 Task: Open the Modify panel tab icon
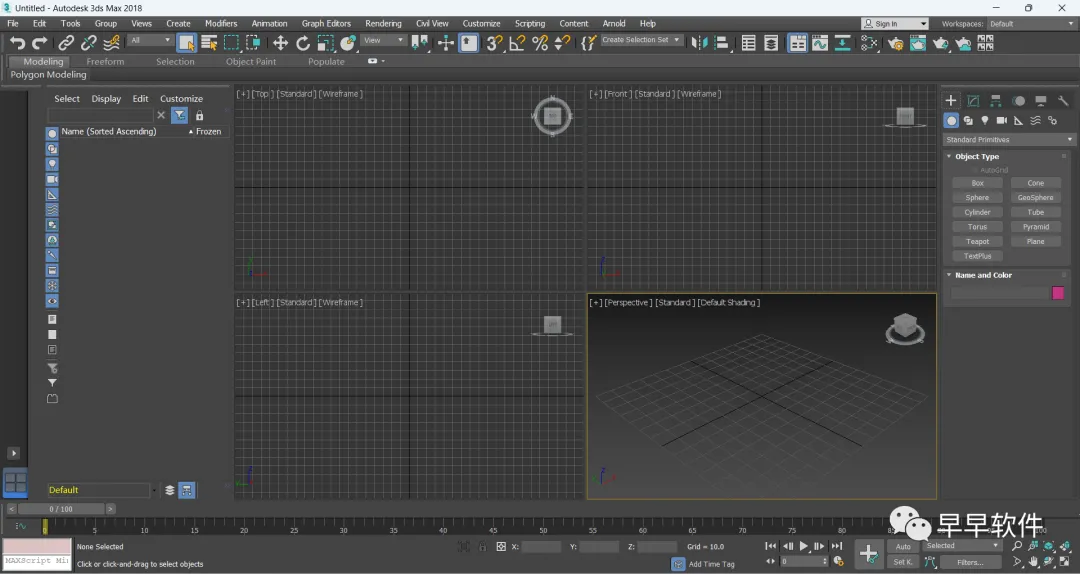click(x=973, y=101)
